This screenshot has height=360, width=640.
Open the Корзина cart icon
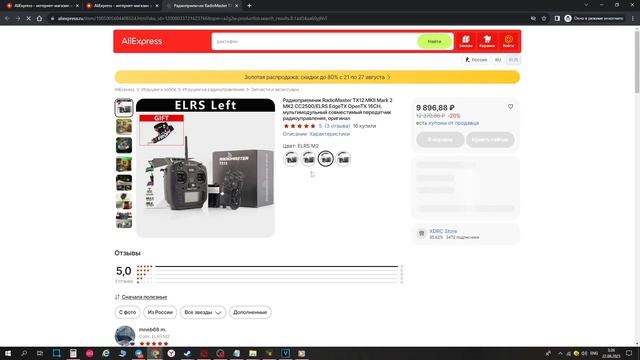pos(487,41)
